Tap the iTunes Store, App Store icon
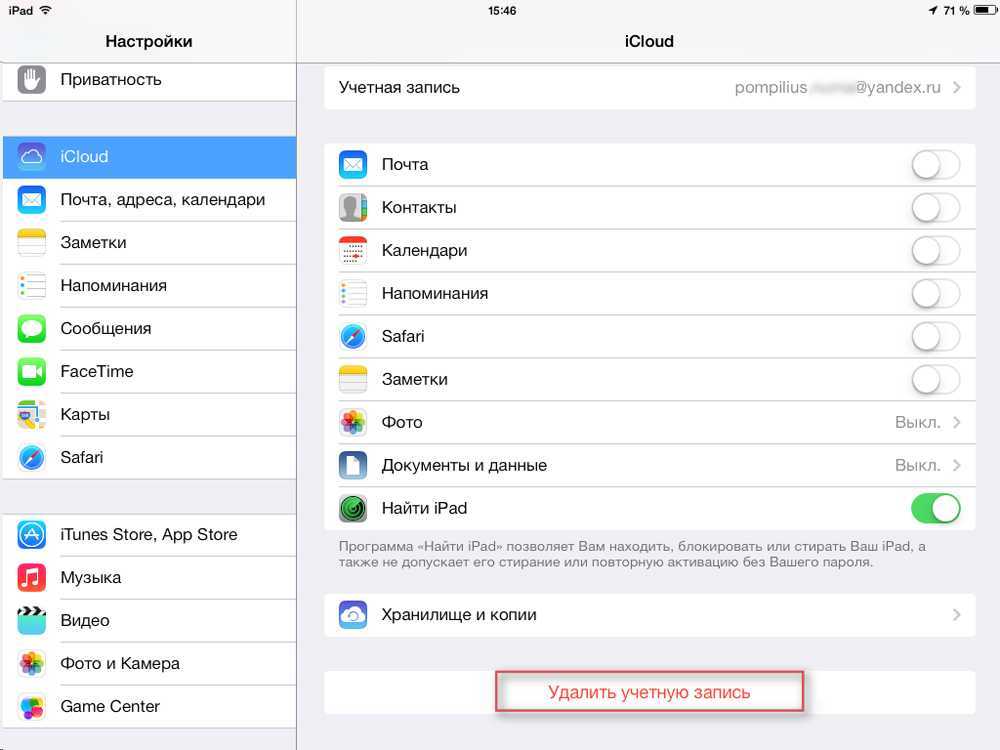1000x750 pixels. (x=31, y=534)
